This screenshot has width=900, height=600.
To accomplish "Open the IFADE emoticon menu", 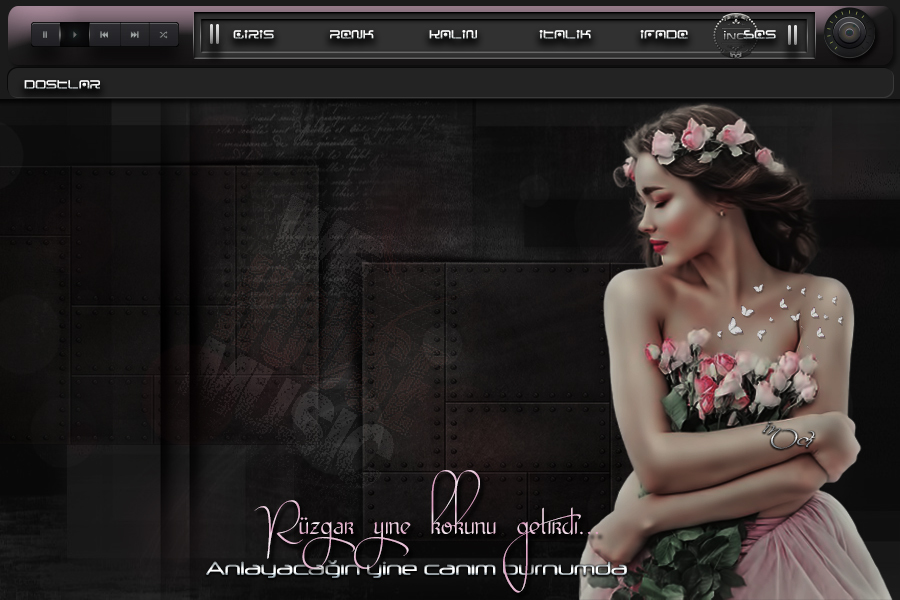I will tap(664, 34).
